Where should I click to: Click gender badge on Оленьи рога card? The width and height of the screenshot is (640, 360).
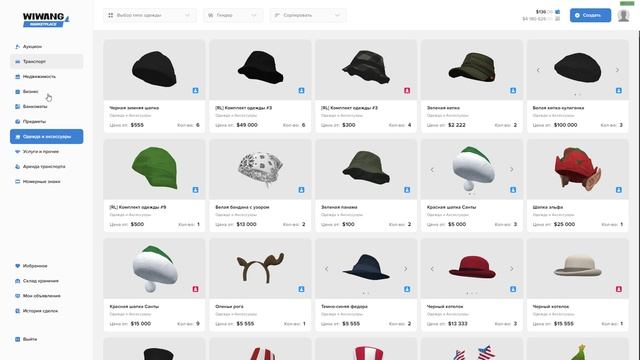[x=301, y=289]
